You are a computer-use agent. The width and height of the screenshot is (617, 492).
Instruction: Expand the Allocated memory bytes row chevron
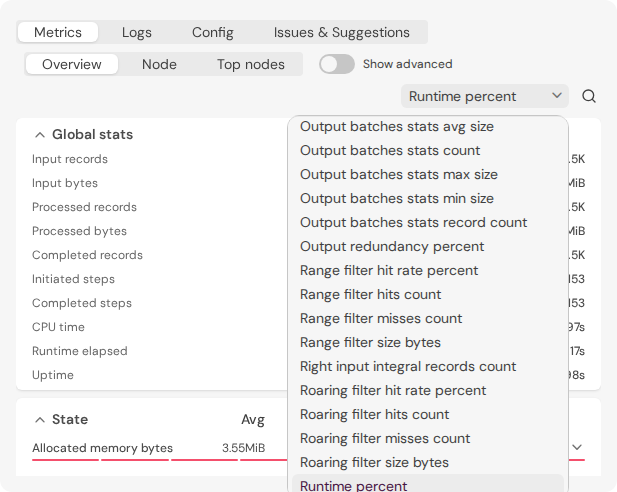pyautogui.click(x=577, y=448)
